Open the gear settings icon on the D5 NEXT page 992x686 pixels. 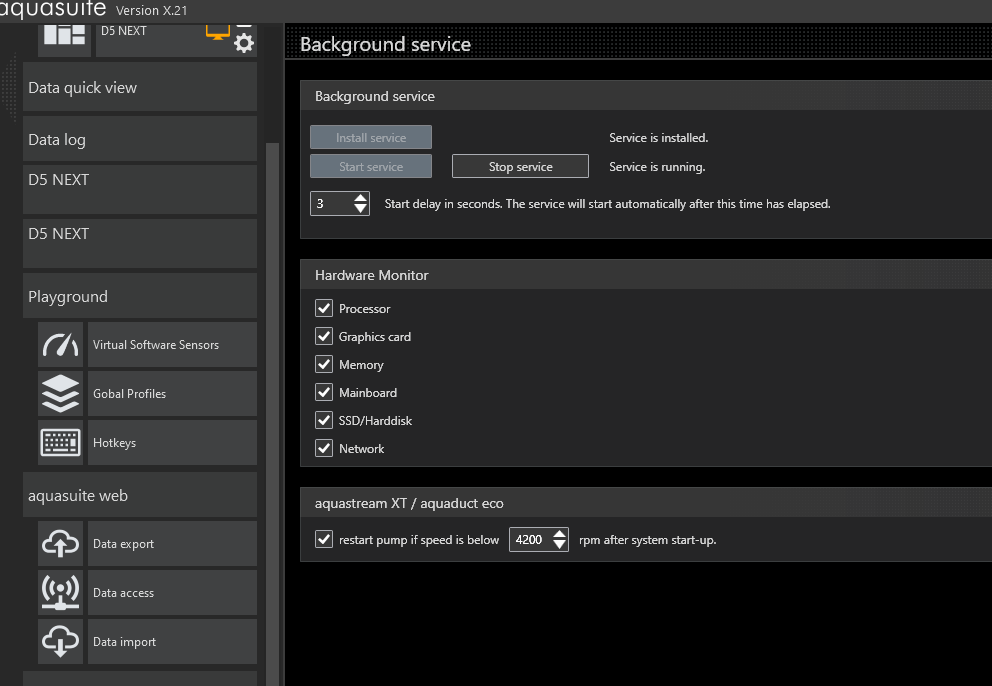click(243, 43)
